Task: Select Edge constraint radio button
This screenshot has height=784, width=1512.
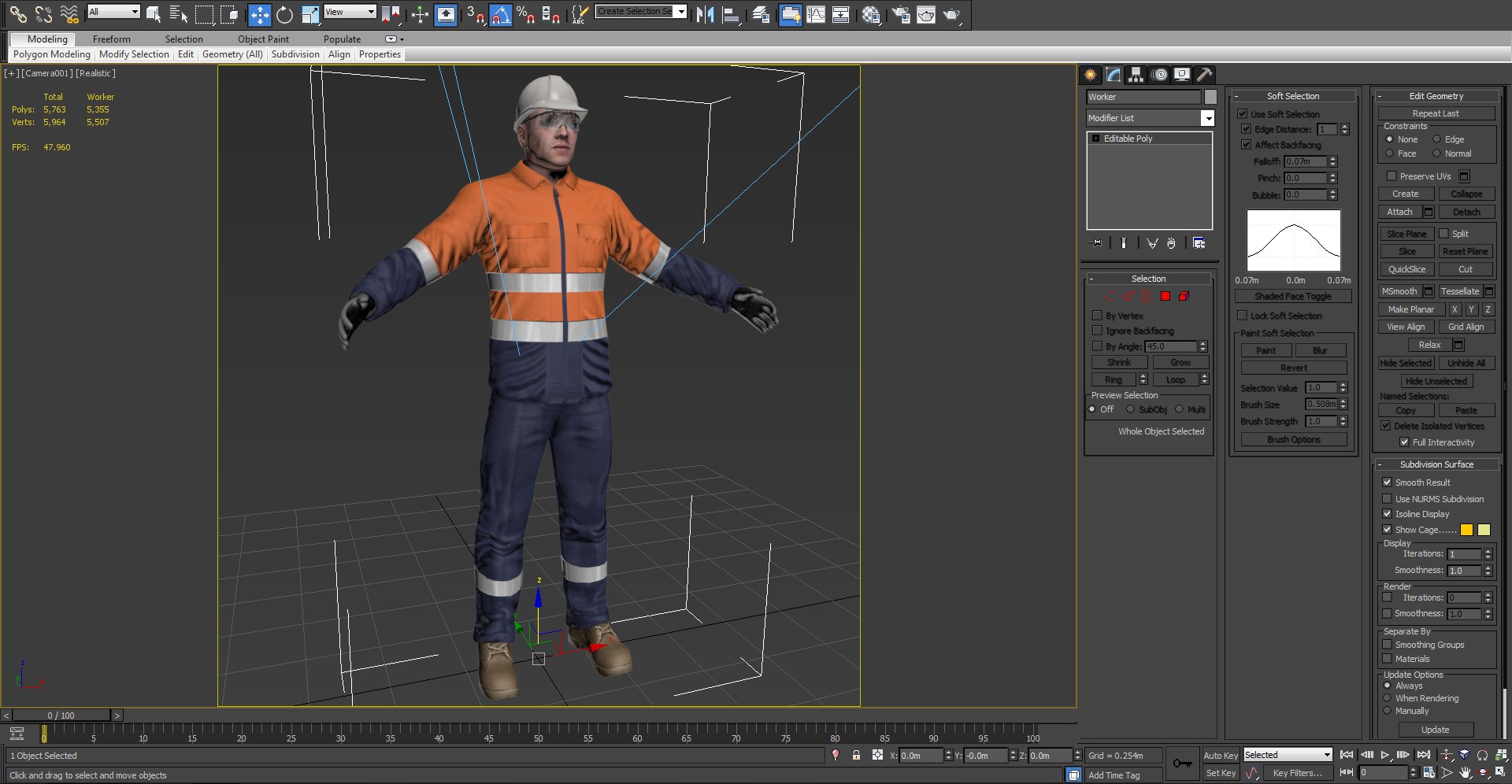Action: point(1436,139)
